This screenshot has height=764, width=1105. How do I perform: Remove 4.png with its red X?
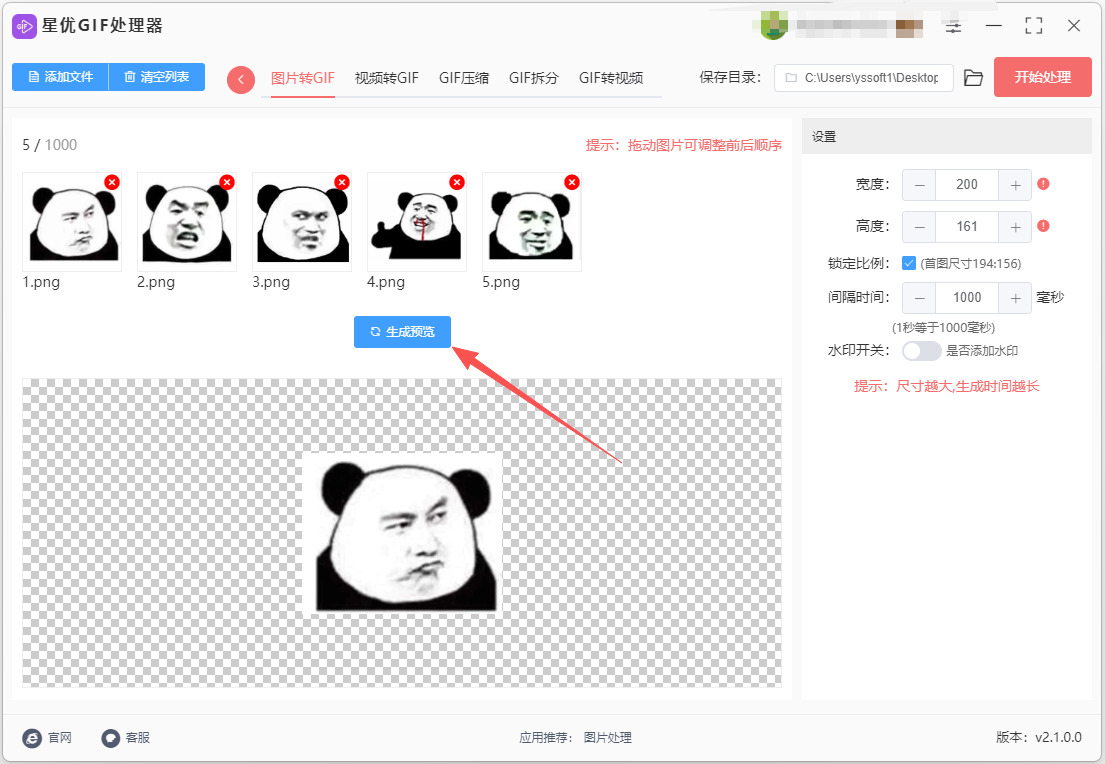click(457, 182)
